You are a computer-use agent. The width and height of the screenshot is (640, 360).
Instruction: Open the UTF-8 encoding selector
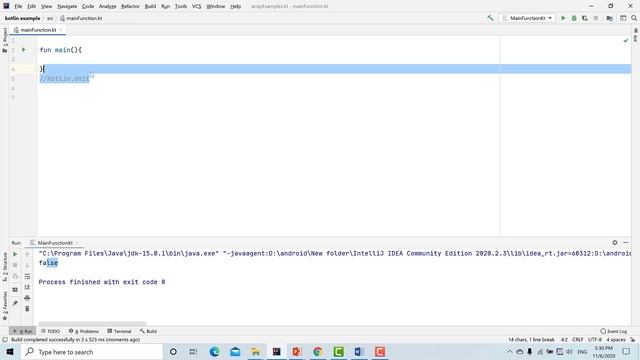click(595, 340)
